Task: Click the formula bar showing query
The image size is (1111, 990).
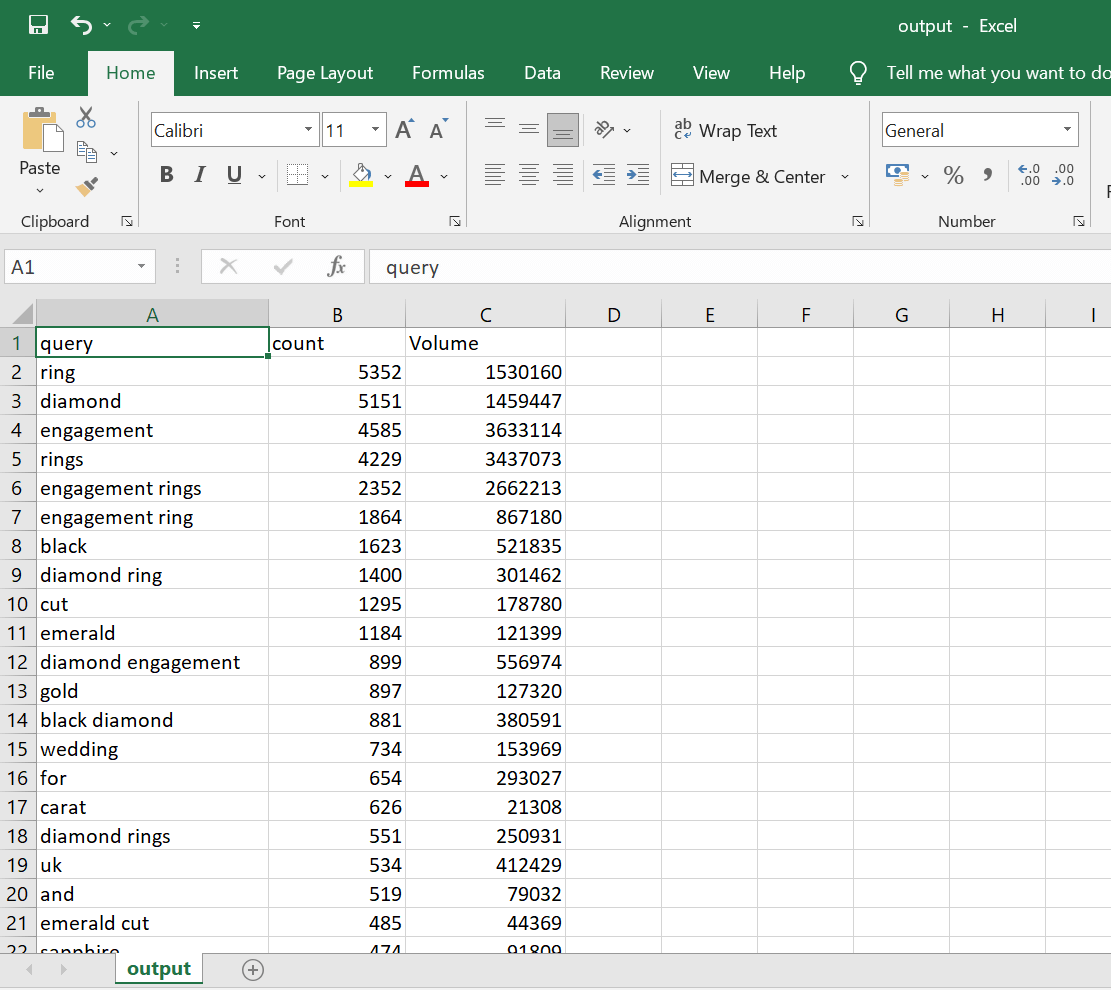Action: point(740,267)
